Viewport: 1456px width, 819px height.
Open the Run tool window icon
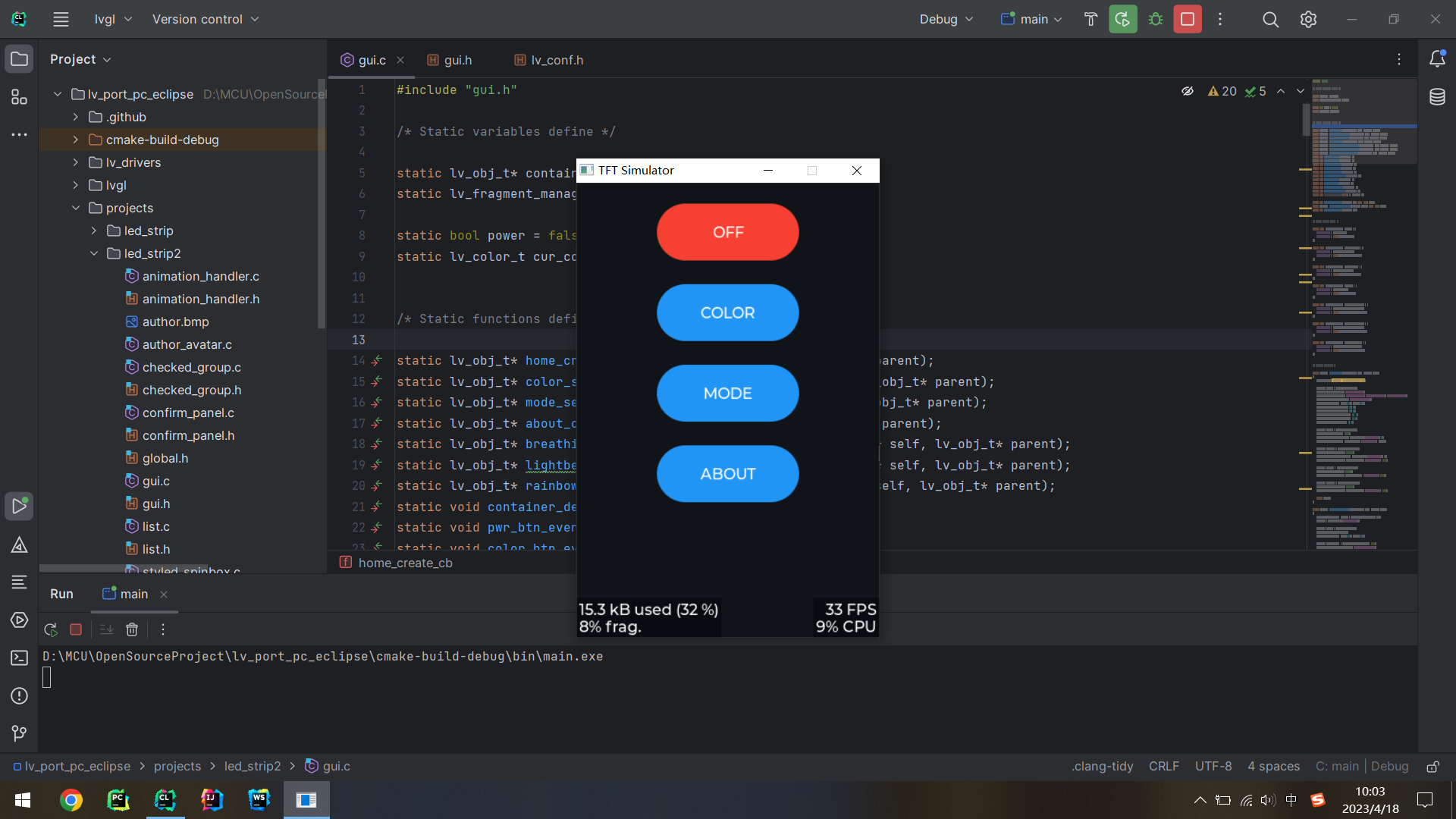(19, 507)
